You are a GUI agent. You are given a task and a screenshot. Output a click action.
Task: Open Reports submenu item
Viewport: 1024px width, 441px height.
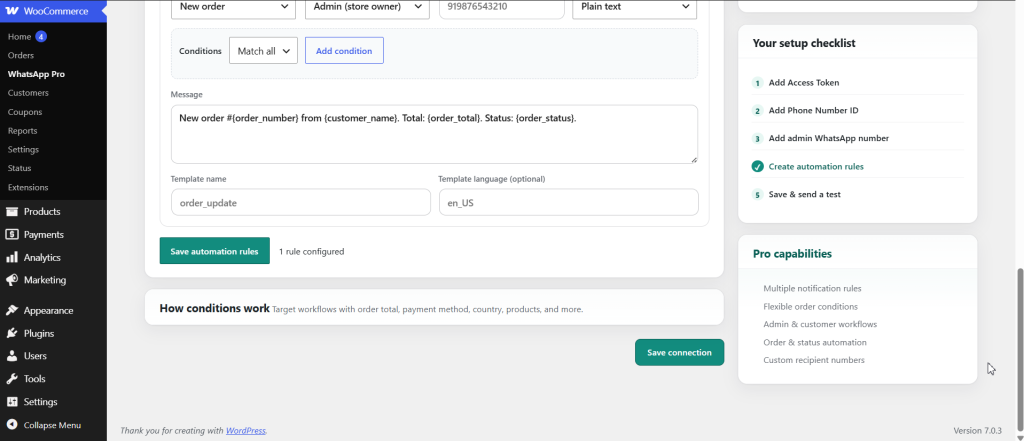coord(23,131)
